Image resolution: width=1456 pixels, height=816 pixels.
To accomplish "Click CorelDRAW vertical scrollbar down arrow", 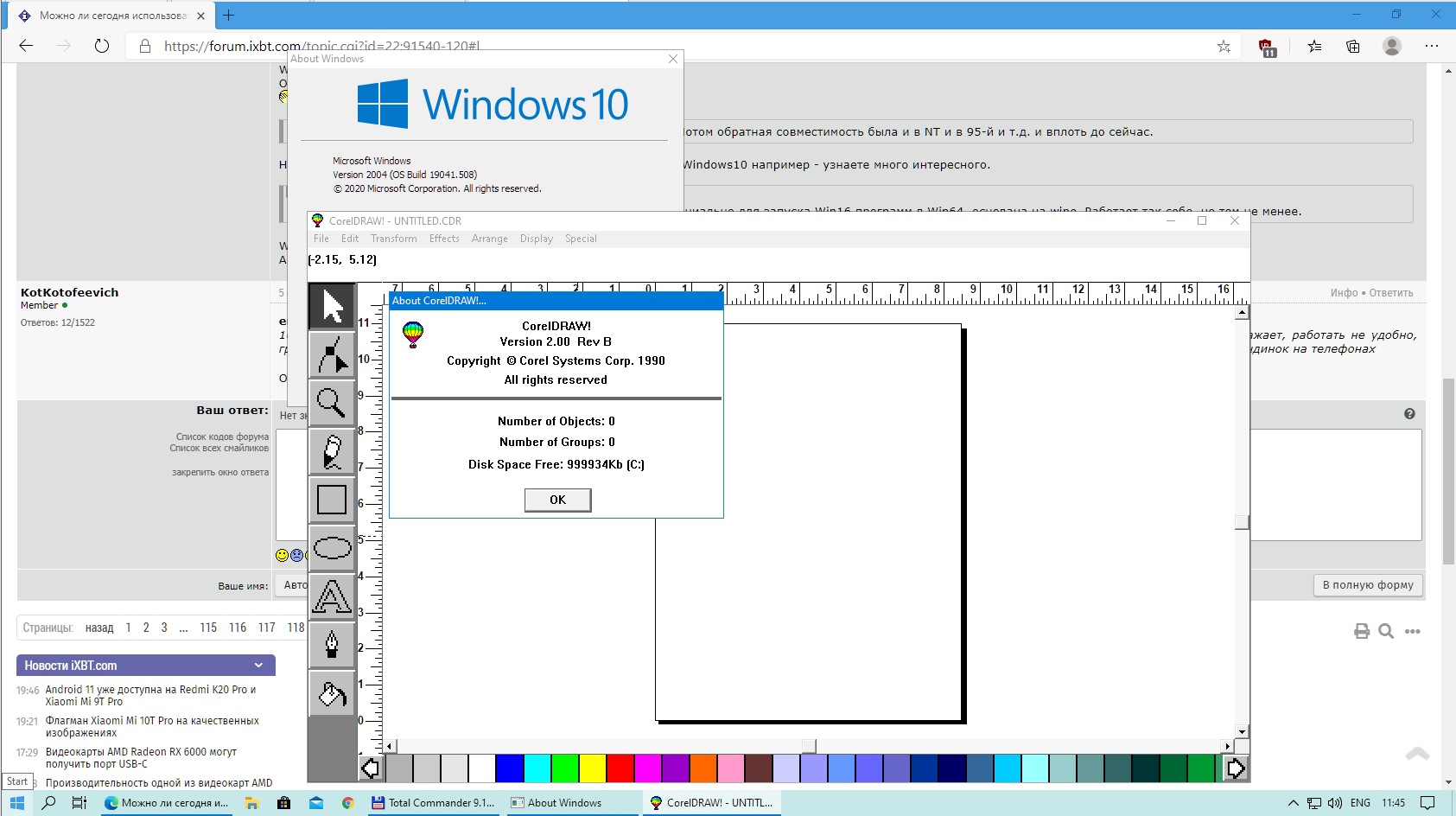I will [1242, 731].
